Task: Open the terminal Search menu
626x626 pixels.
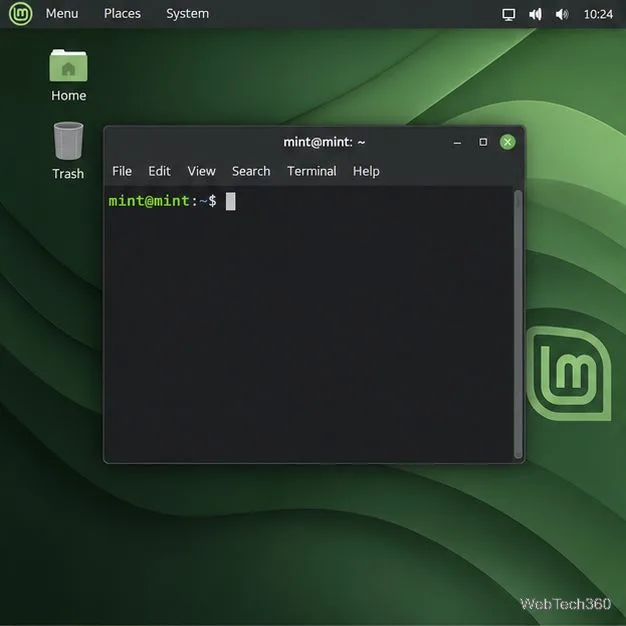Action: click(251, 171)
